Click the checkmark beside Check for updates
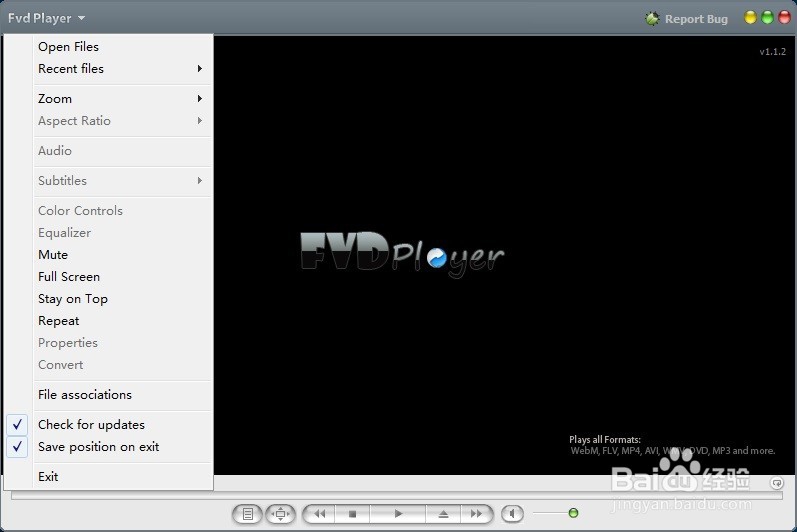The height and width of the screenshot is (532, 797). (x=17, y=424)
